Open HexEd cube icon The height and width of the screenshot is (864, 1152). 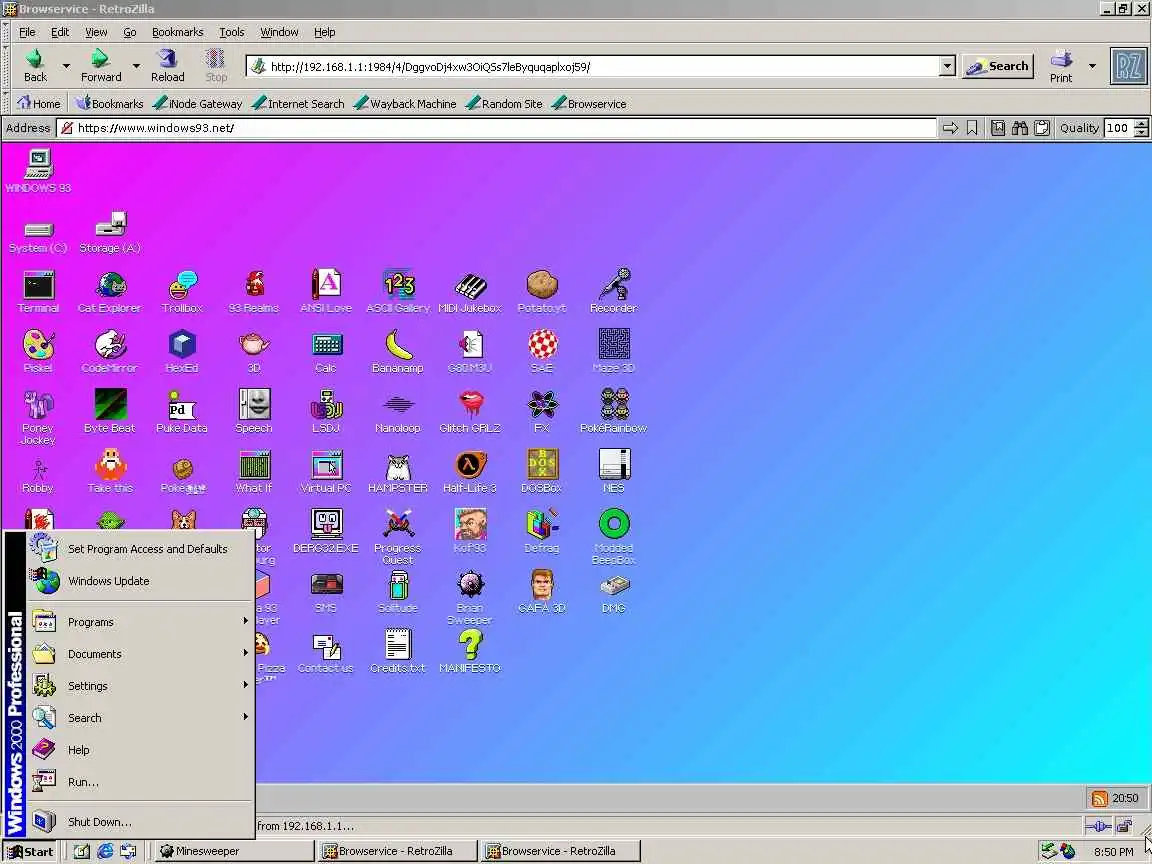182,352
